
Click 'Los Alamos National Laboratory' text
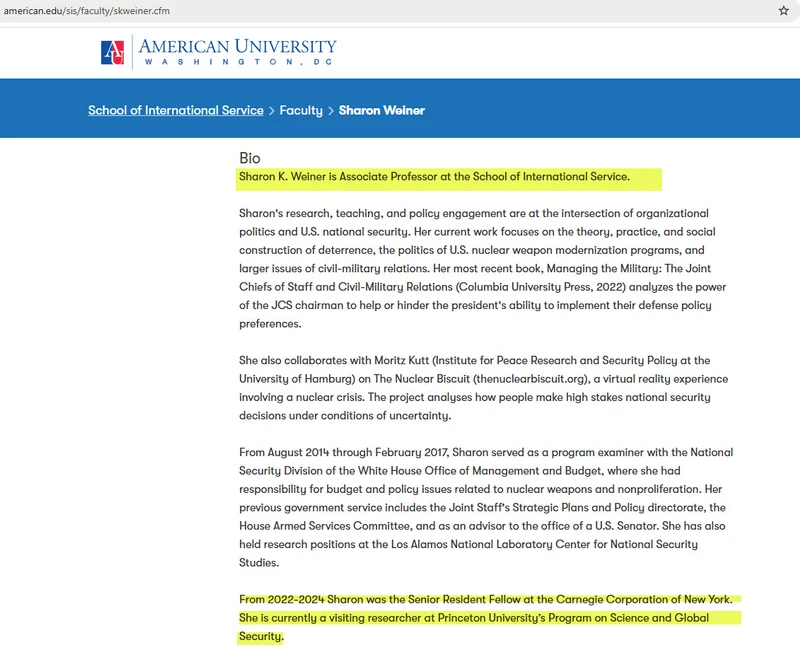pos(471,544)
